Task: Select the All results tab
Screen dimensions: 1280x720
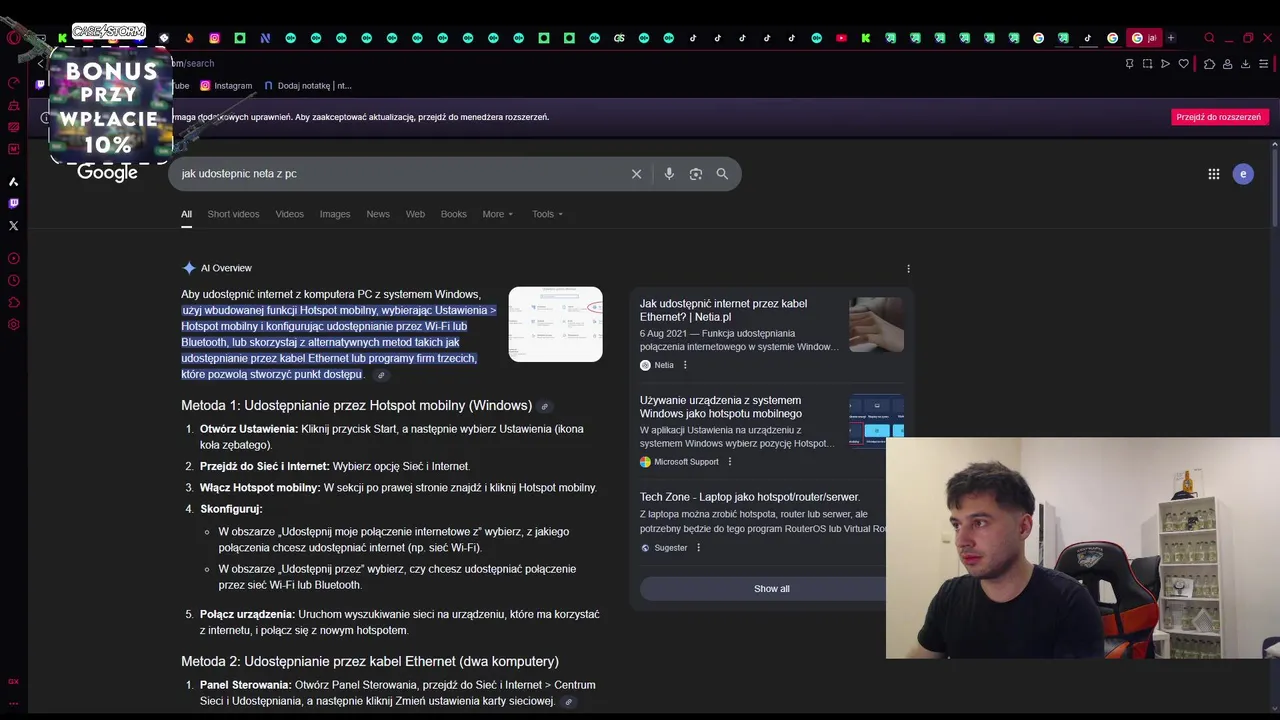Action: click(x=186, y=214)
